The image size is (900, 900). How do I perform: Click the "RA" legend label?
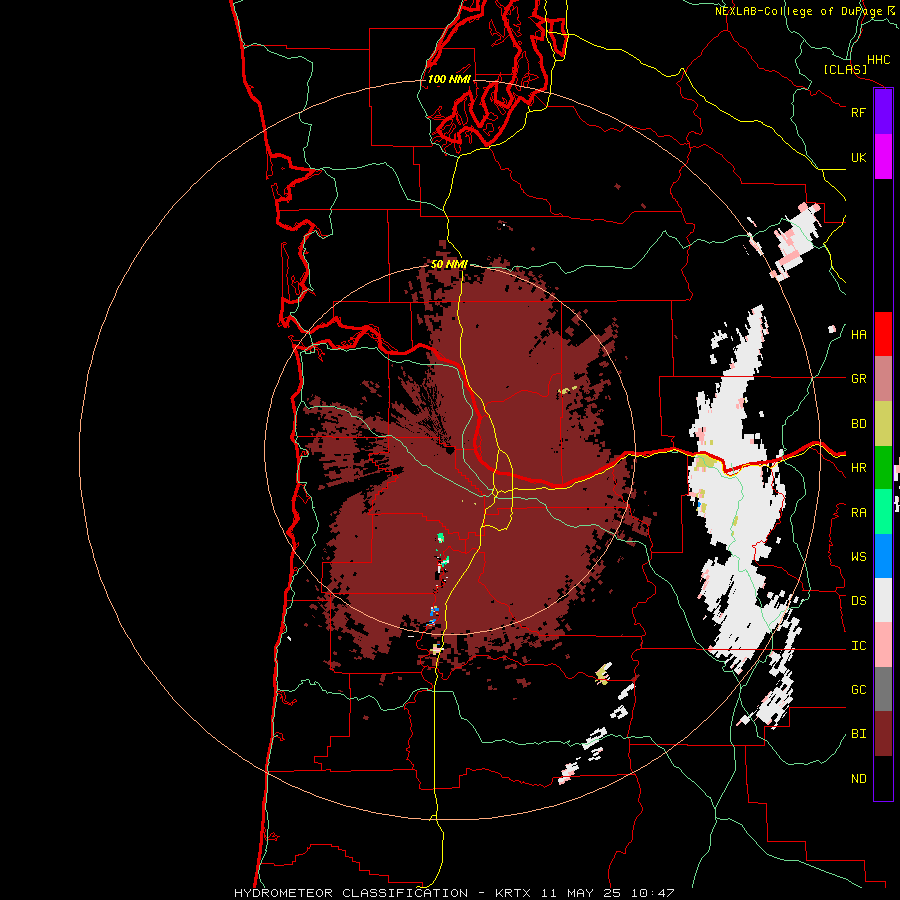pyautogui.click(x=858, y=512)
